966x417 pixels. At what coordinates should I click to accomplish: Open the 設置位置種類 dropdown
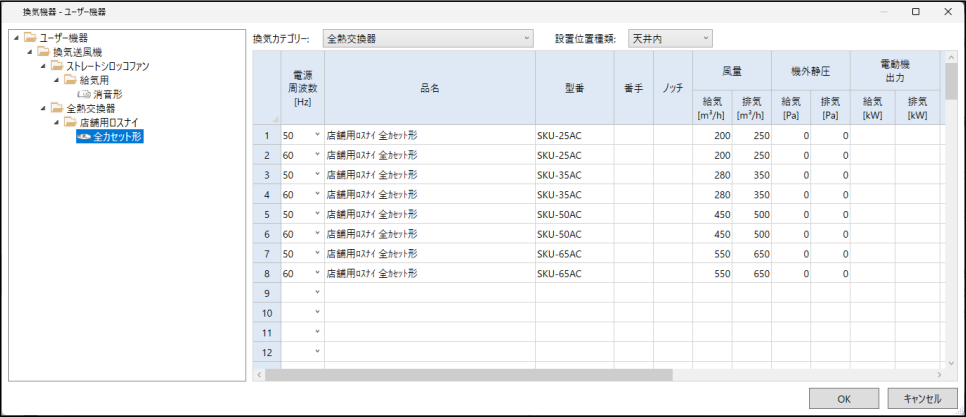(x=669, y=39)
